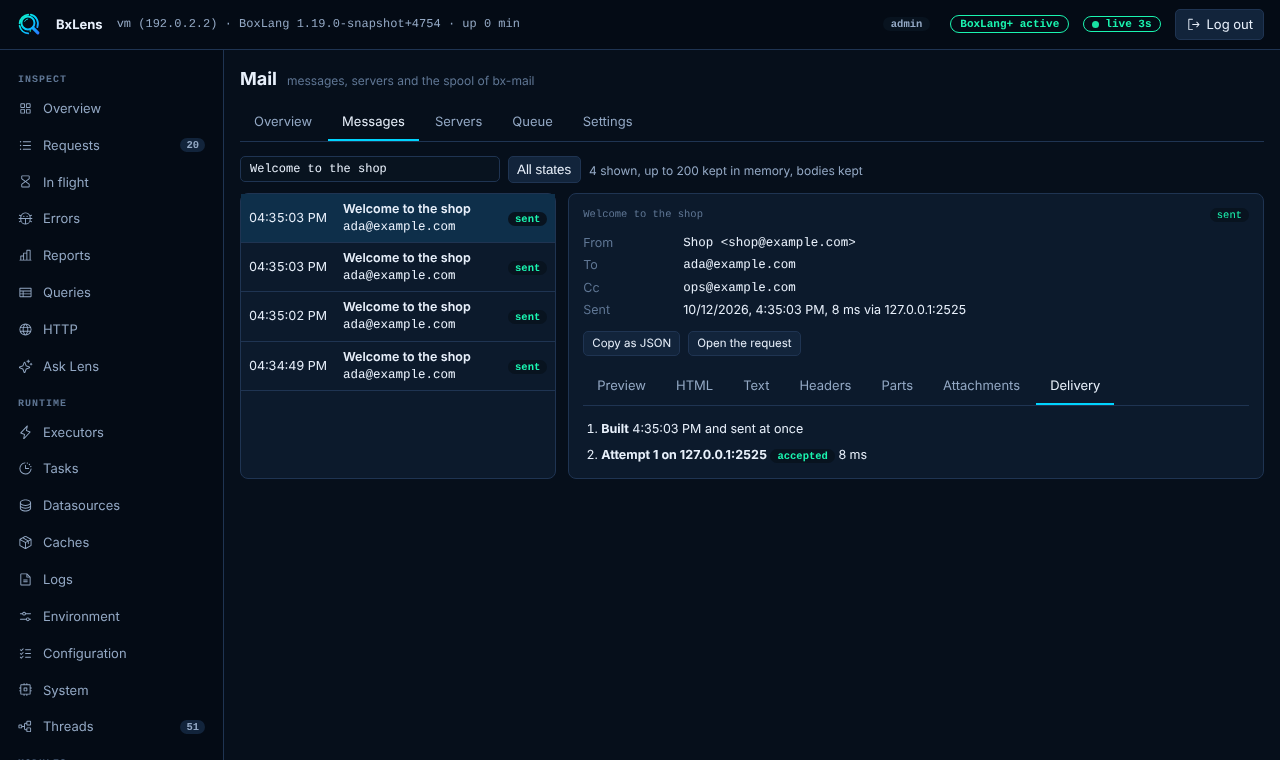Click the In flight hourglass icon
The width and height of the screenshot is (1280, 760).
[25, 182]
